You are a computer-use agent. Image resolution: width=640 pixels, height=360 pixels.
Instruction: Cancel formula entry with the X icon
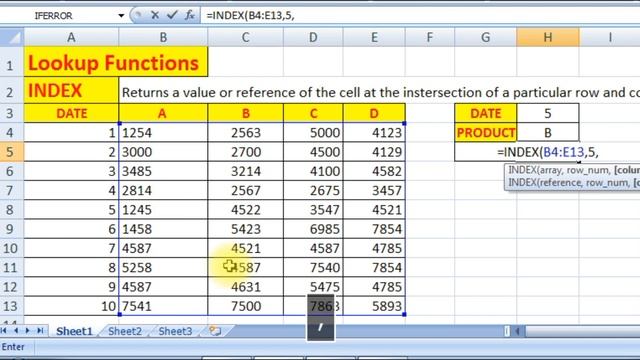[x=155, y=16]
